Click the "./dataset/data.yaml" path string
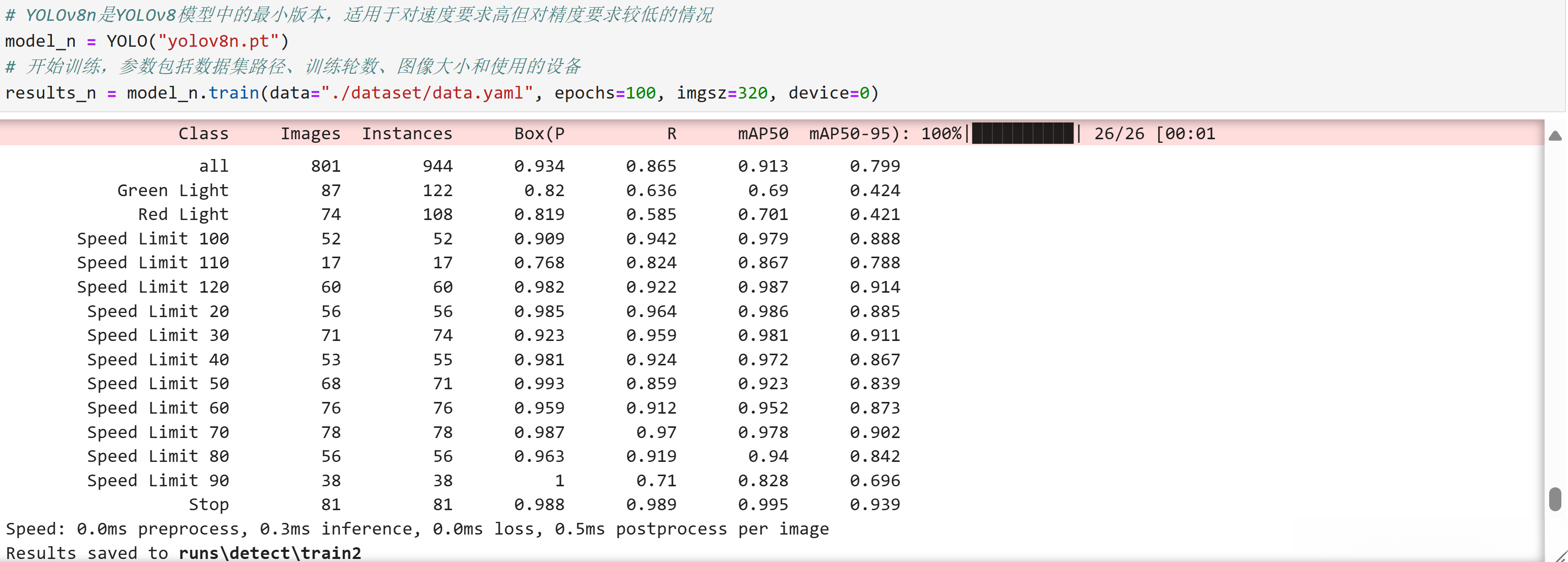Image resolution: width=1568 pixels, height=562 pixels. [x=427, y=93]
